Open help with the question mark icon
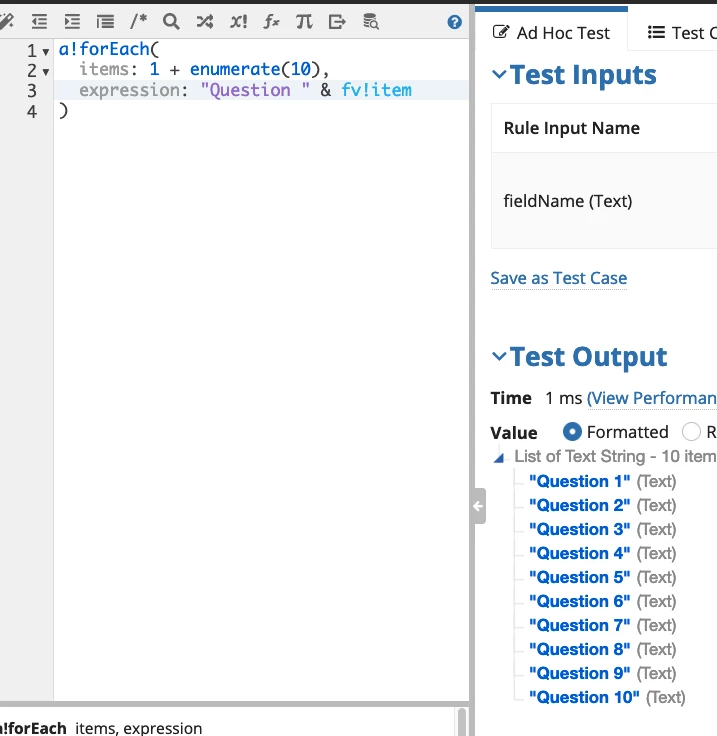Screen dimensions: 717x736 pyautogui.click(x=454, y=22)
